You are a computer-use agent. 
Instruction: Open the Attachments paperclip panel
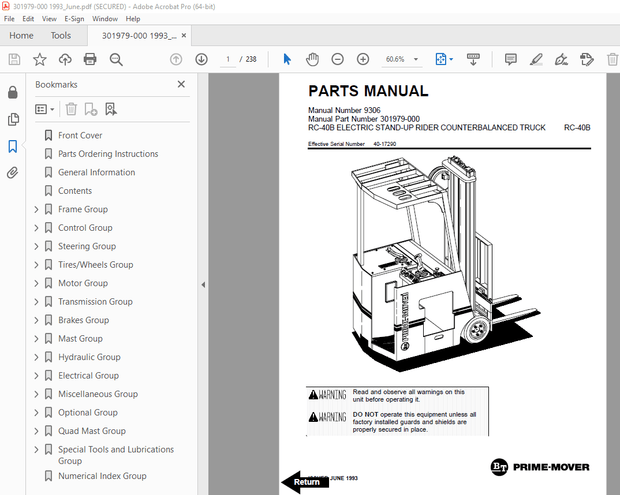(x=13, y=173)
